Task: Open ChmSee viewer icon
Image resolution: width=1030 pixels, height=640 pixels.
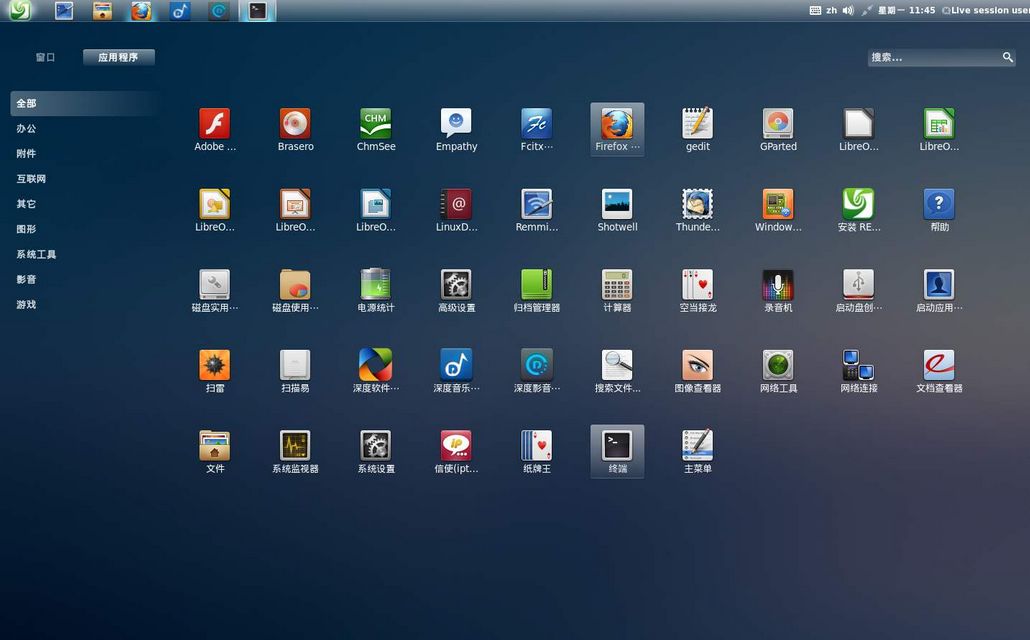Action: 375,124
